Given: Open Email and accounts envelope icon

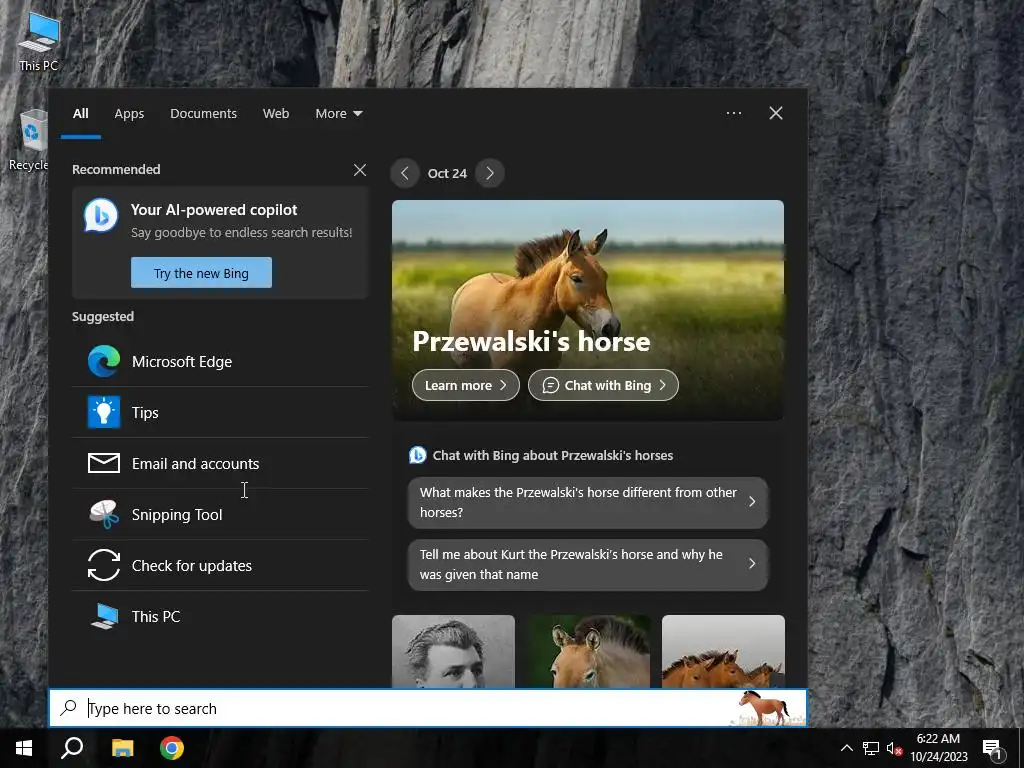Looking at the screenshot, I should click(104, 464).
